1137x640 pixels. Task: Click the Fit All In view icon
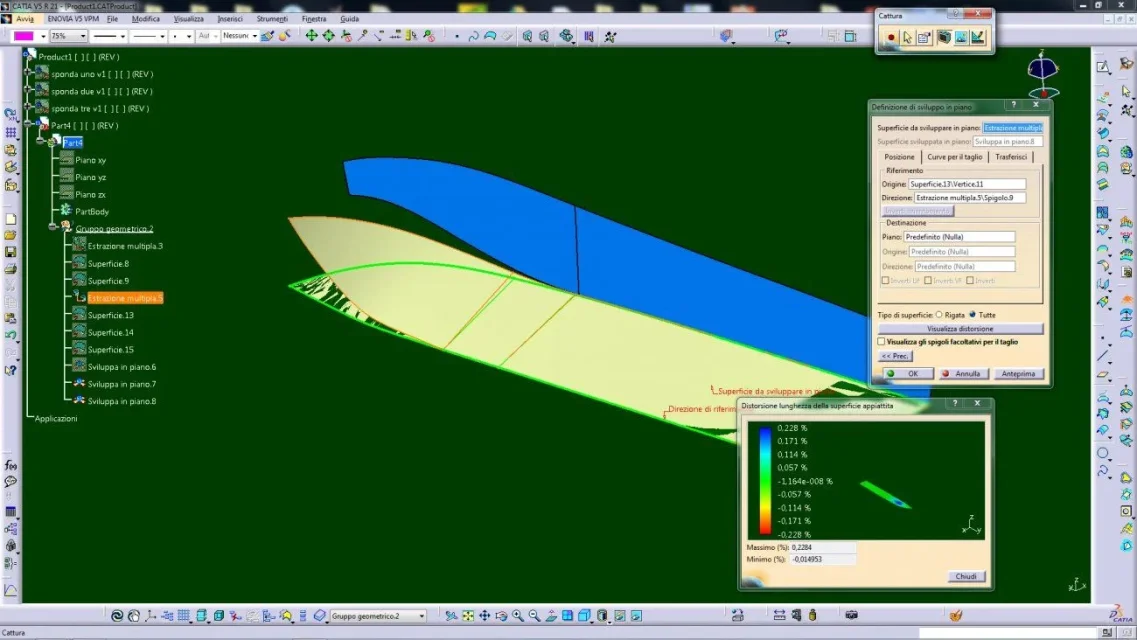coord(467,616)
